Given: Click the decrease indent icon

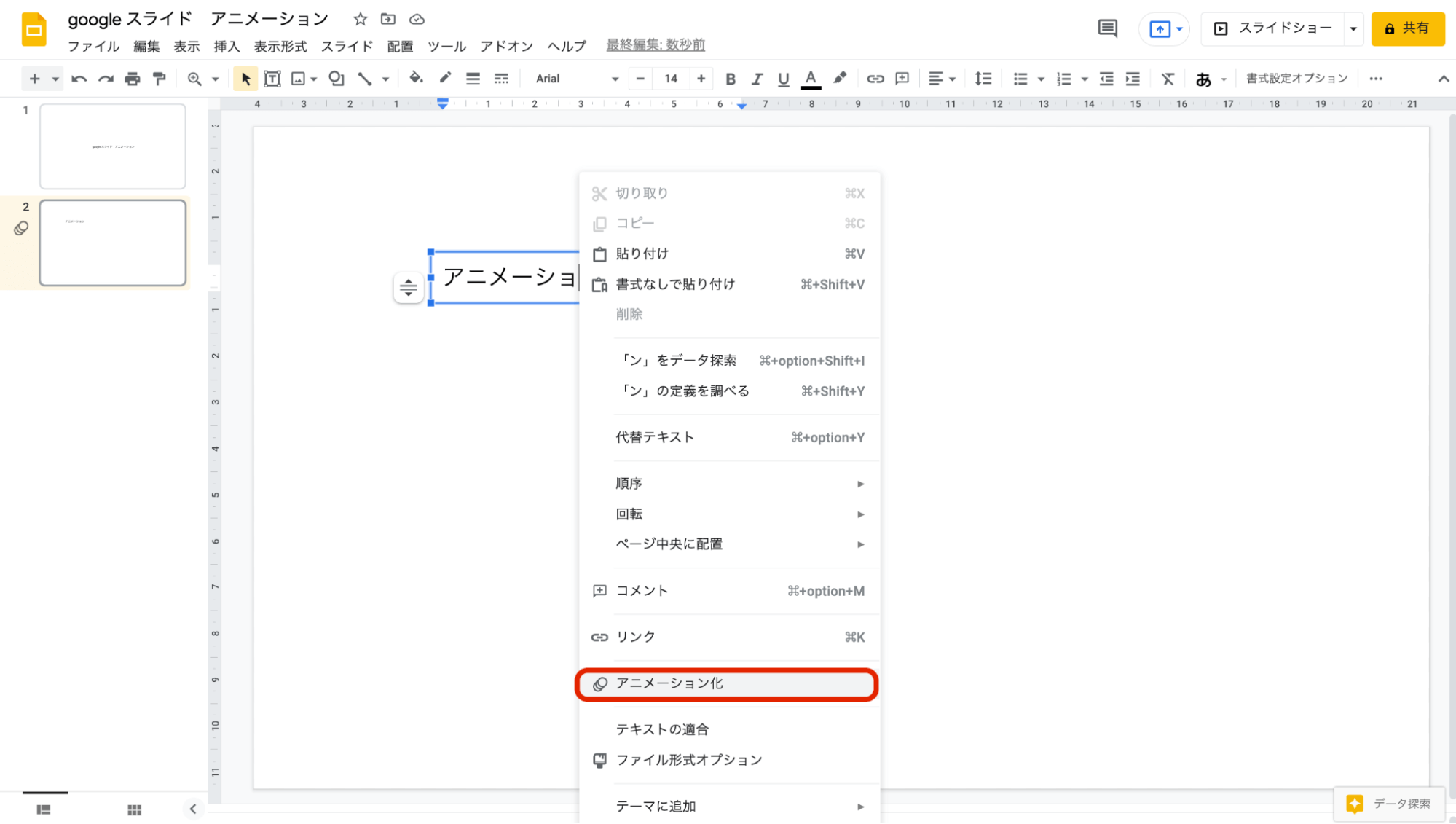Looking at the screenshot, I should click(x=1106, y=79).
